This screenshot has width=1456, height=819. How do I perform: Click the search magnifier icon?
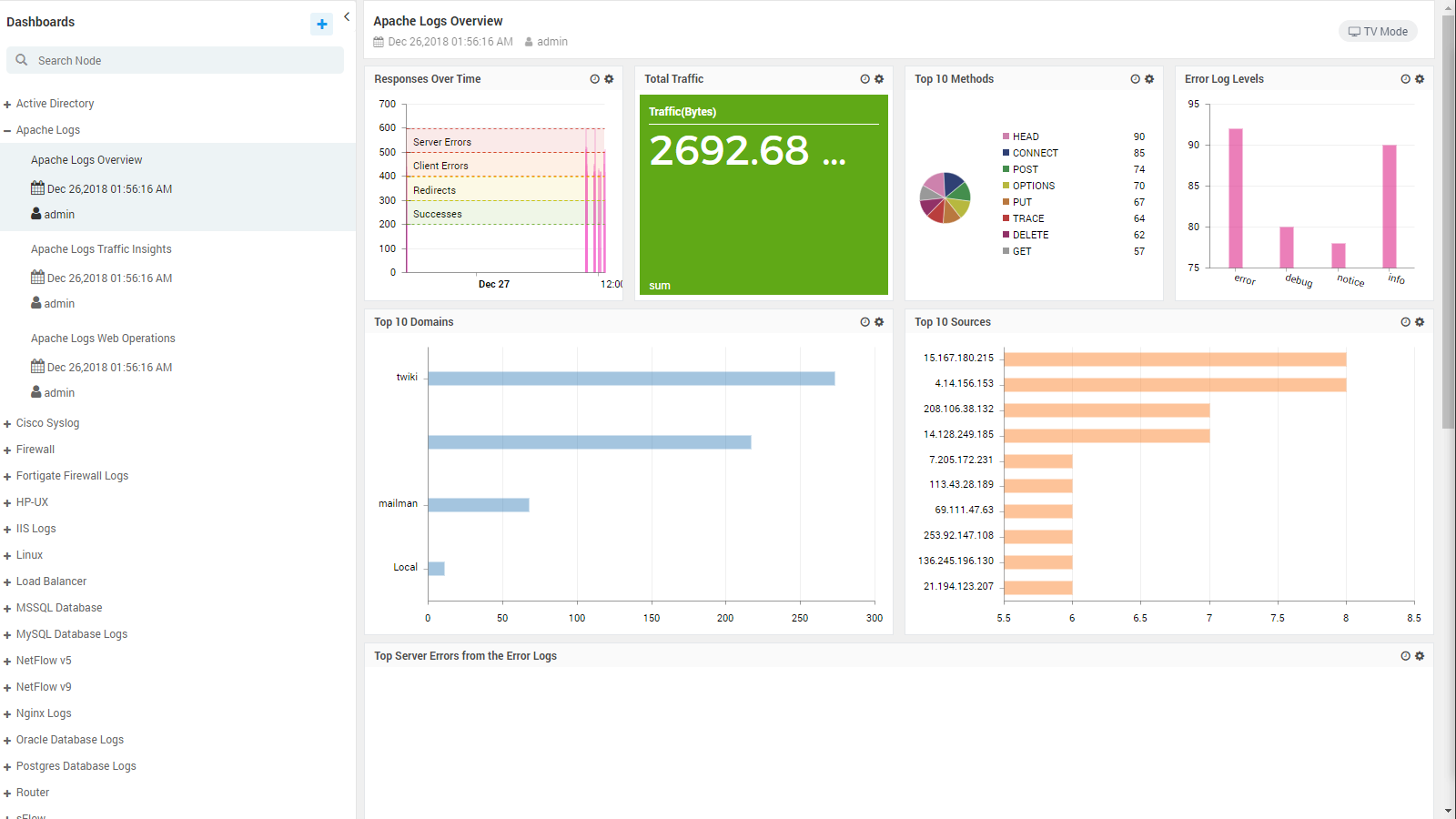(22, 60)
